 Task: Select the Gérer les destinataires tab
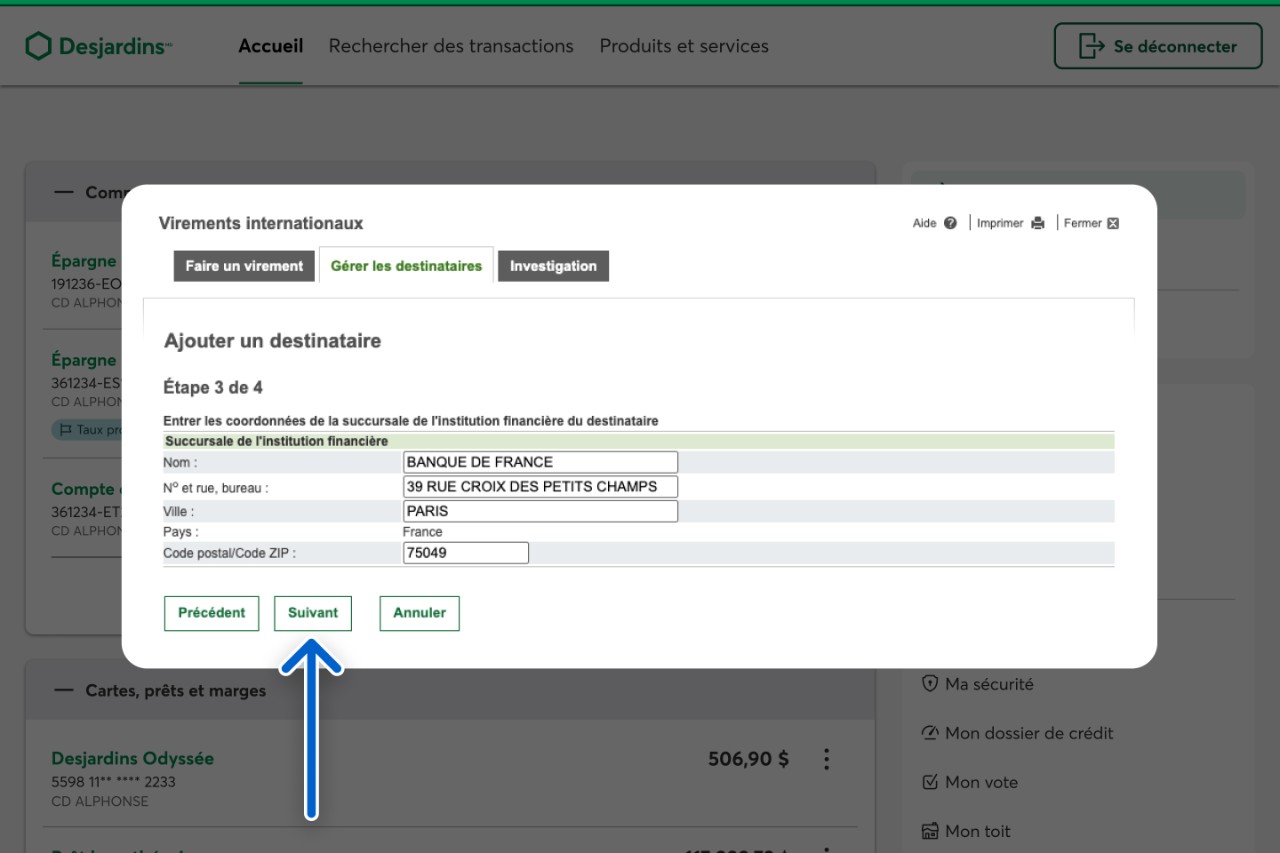pos(406,266)
